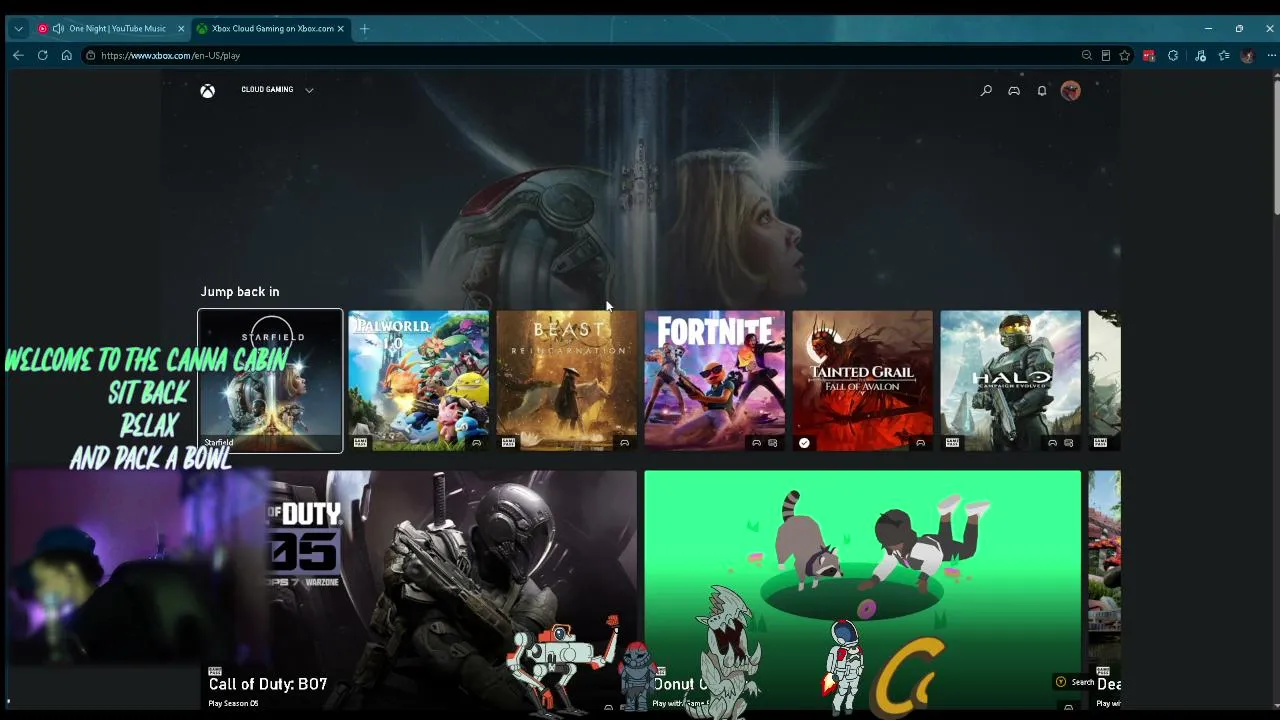Viewport: 1280px width, 720px height.
Task: Click the Game Pass badge on Beast tile
Action: (x=508, y=443)
